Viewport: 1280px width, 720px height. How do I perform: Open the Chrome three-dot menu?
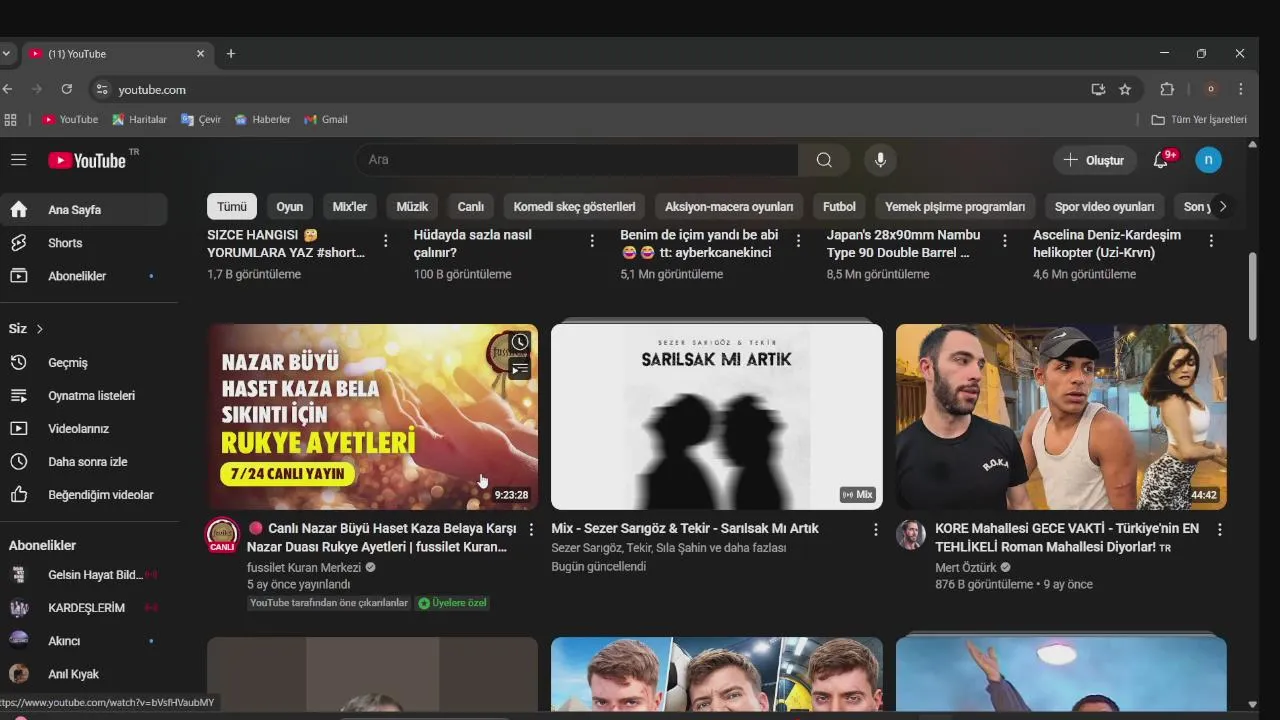tap(1241, 89)
